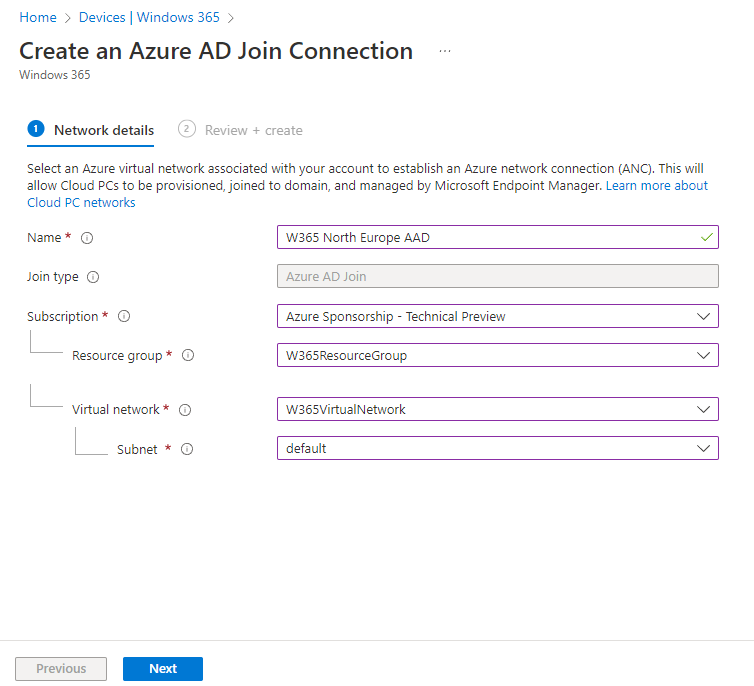754x686 pixels.
Task: Expand the Subscription dropdown
Action: (x=498, y=316)
